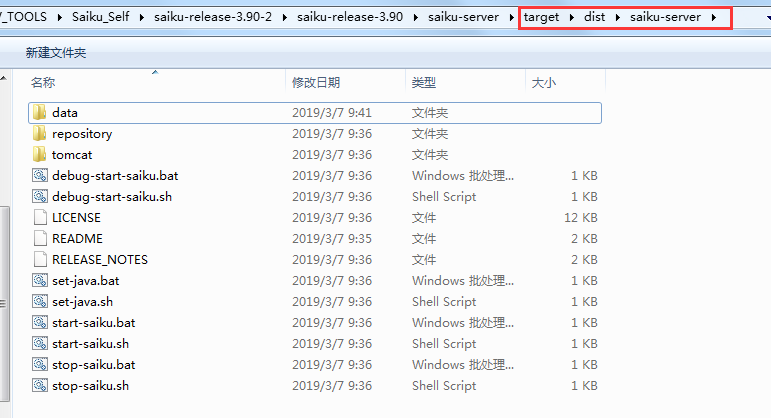771x418 pixels.
Task: Select the debug-start-saiku.bat file icon
Action: (40, 176)
